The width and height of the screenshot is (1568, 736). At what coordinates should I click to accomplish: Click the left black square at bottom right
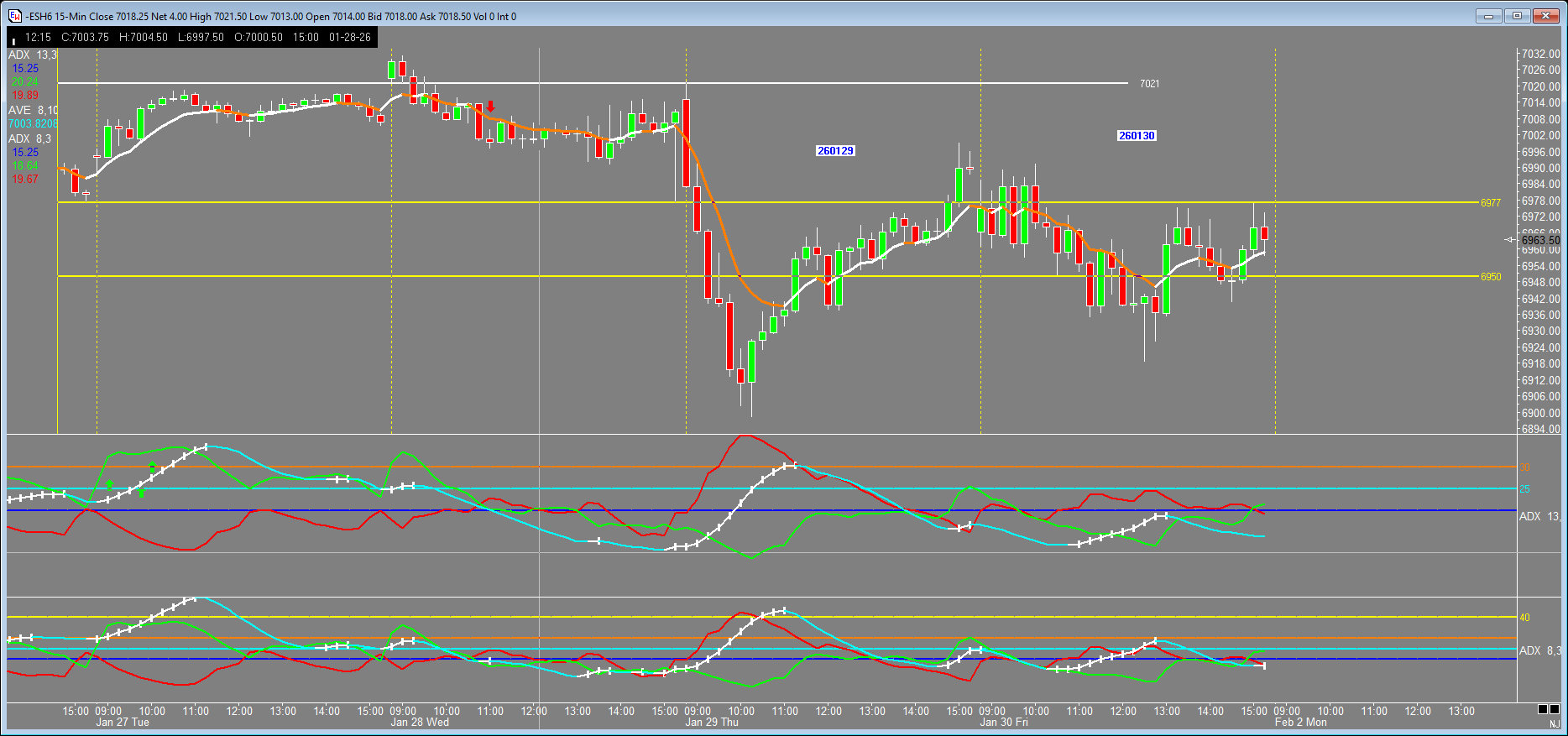point(1543,709)
